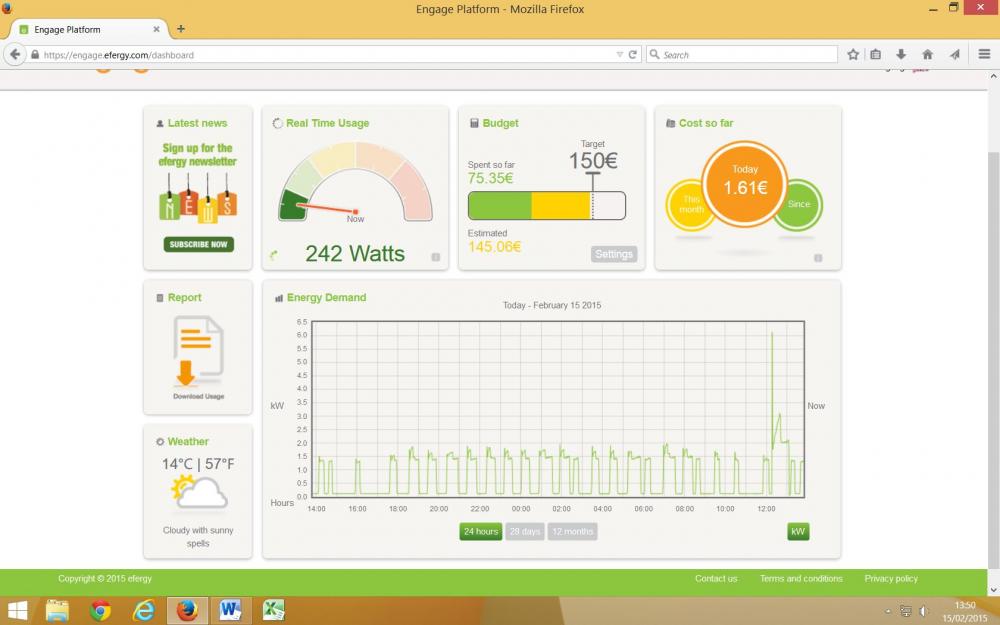Open the bookmarks list icon
The height and width of the screenshot is (625, 1000).
(x=876, y=55)
